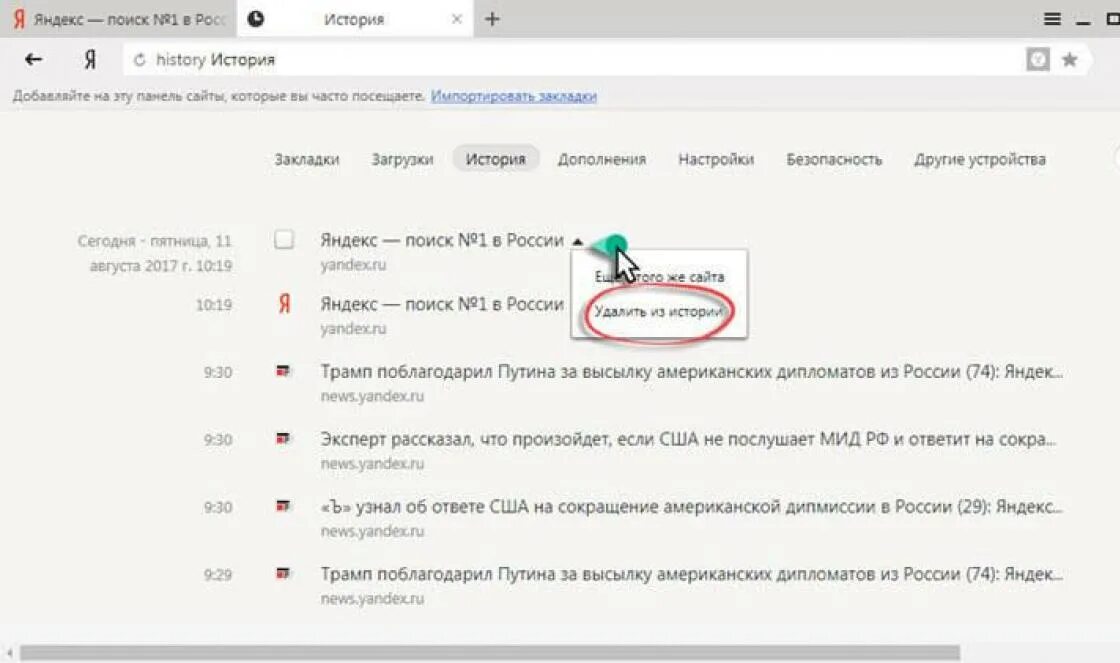Image resolution: width=1120 pixels, height=663 pixels.
Task: Click yandex.ru under 10:19 entry
Action: (353, 329)
